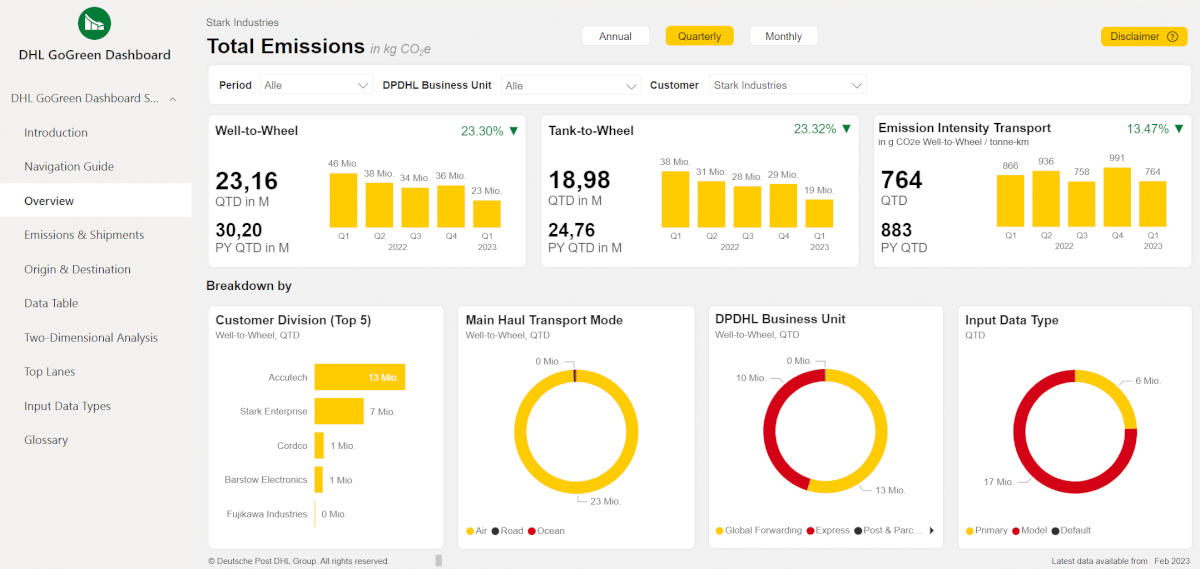Switch to Monthly view
The image size is (1200, 569).
[783, 37]
